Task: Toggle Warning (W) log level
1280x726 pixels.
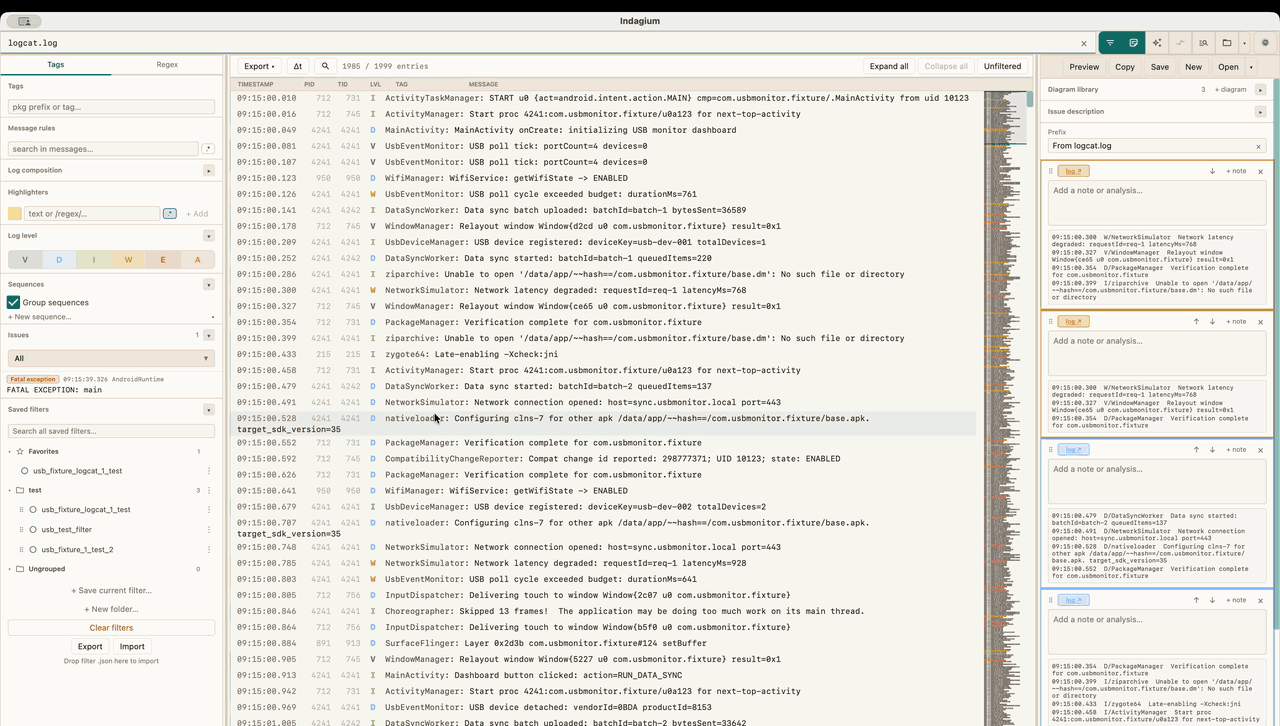Action: point(128,260)
